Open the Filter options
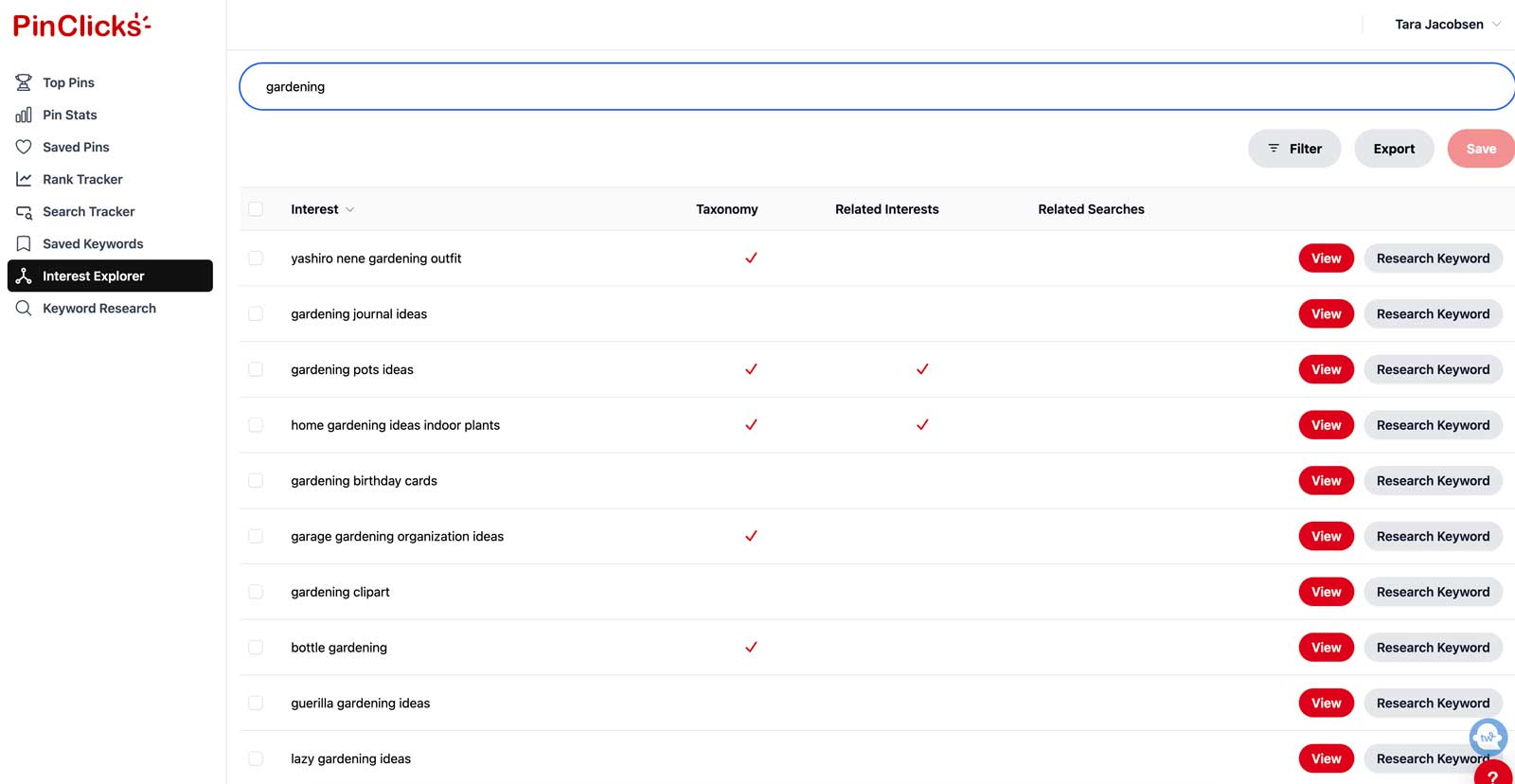Viewport: 1515px width, 784px height. [1293, 149]
